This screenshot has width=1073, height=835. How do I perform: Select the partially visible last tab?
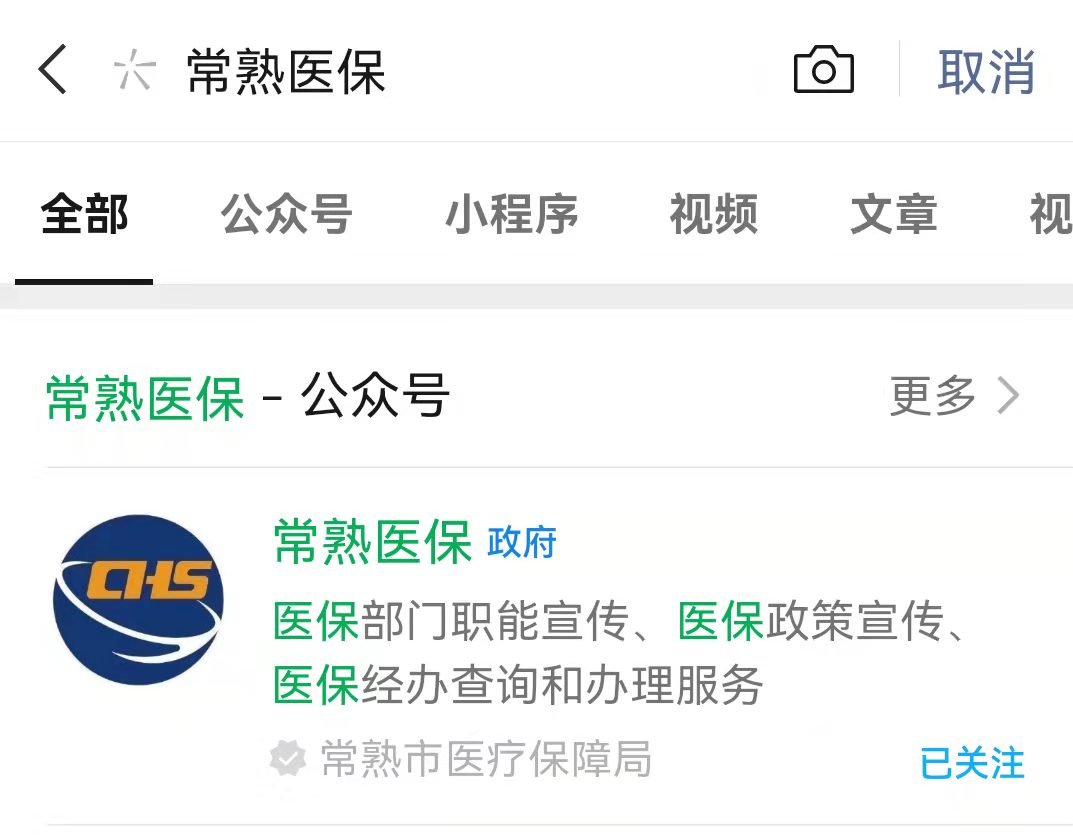point(1051,214)
